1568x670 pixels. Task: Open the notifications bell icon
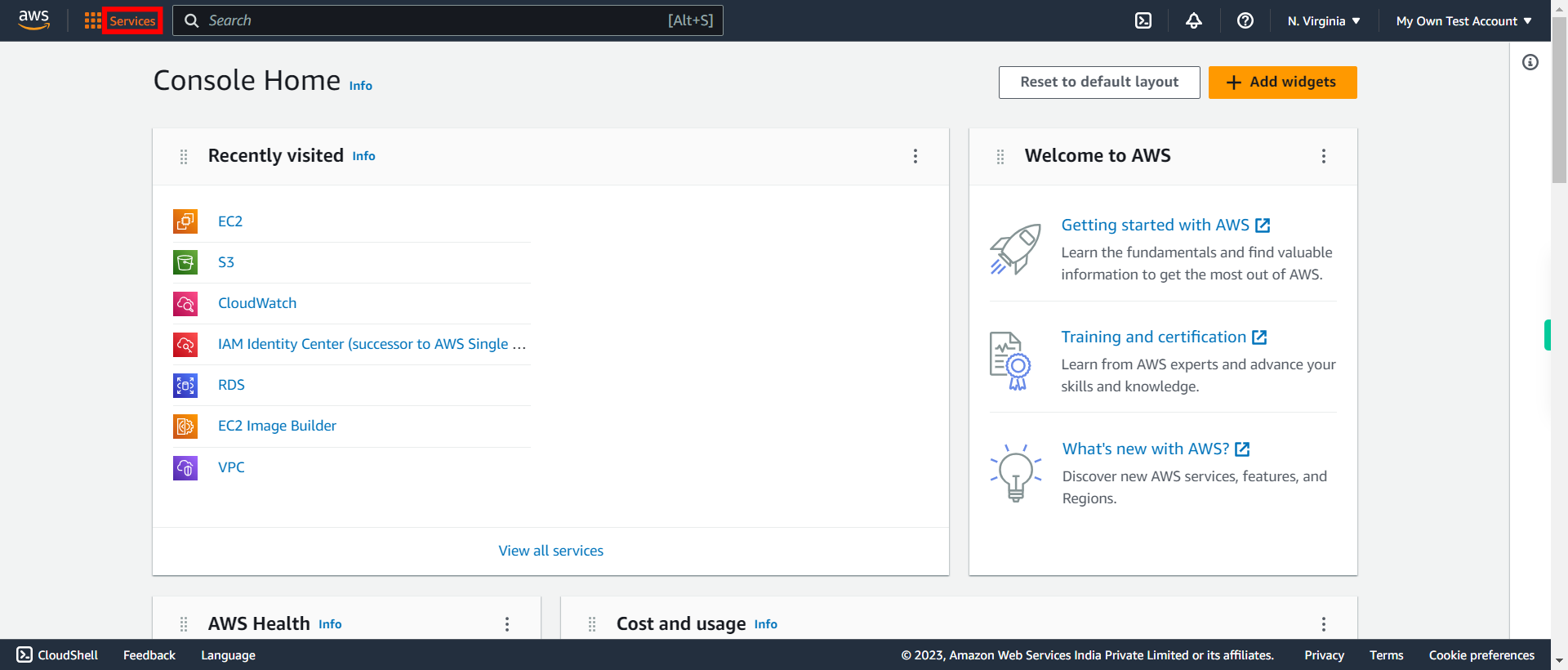1194,20
